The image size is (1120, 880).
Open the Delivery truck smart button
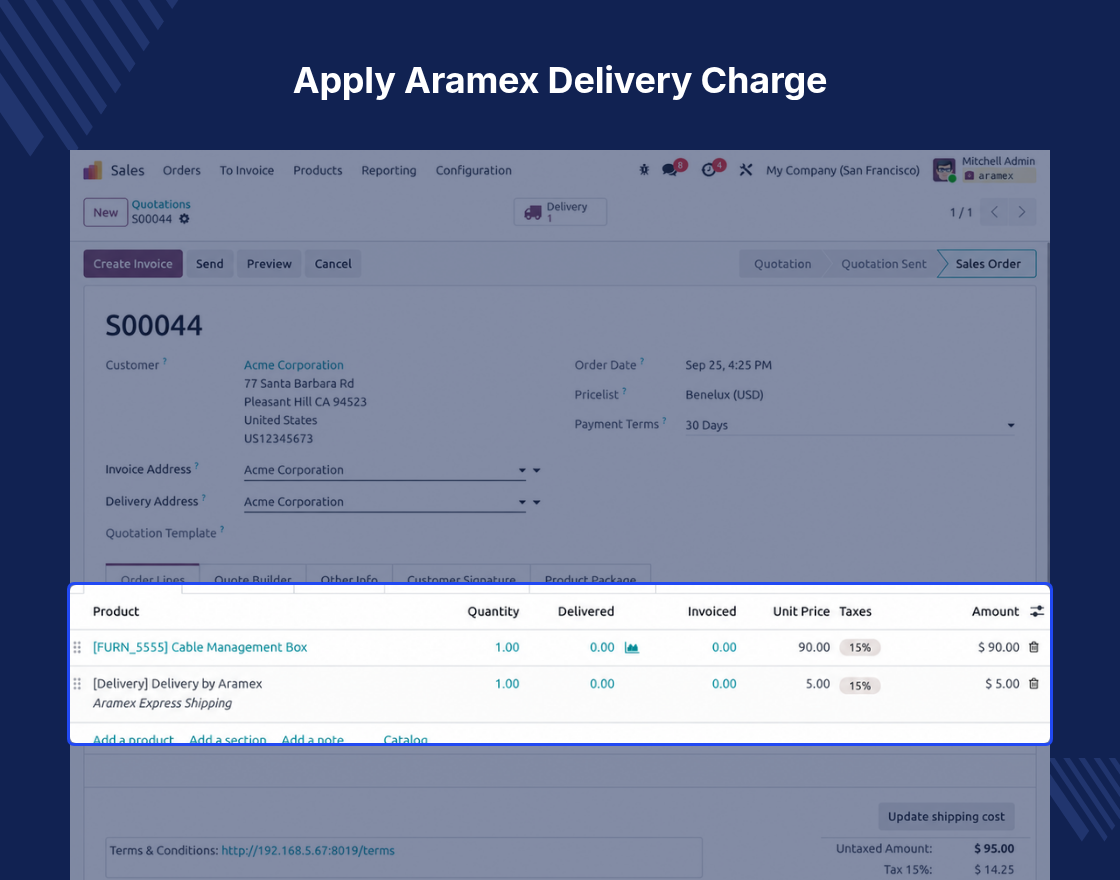coord(560,212)
